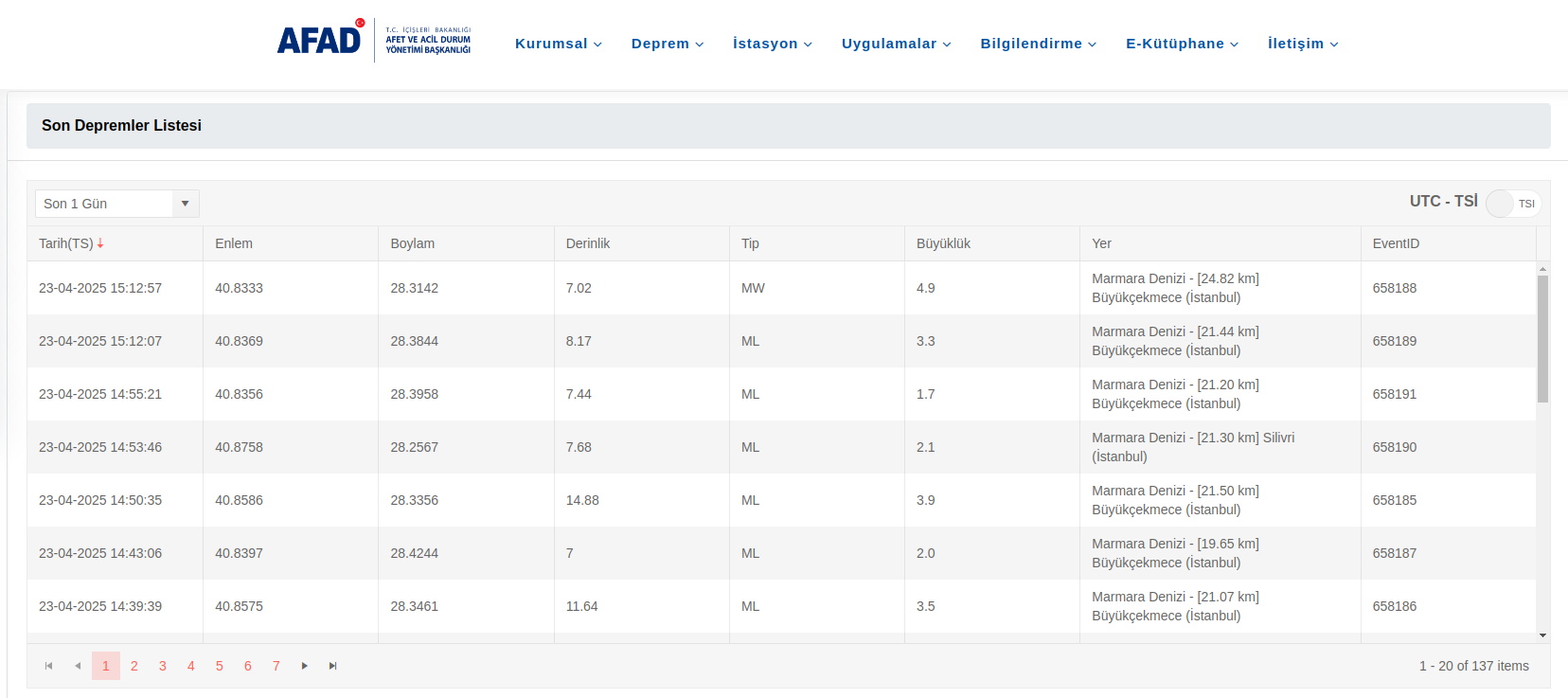The width and height of the screenshot is (1568, 698).
Task: Sort by the Derinlik column header
Action: point(588,243)
